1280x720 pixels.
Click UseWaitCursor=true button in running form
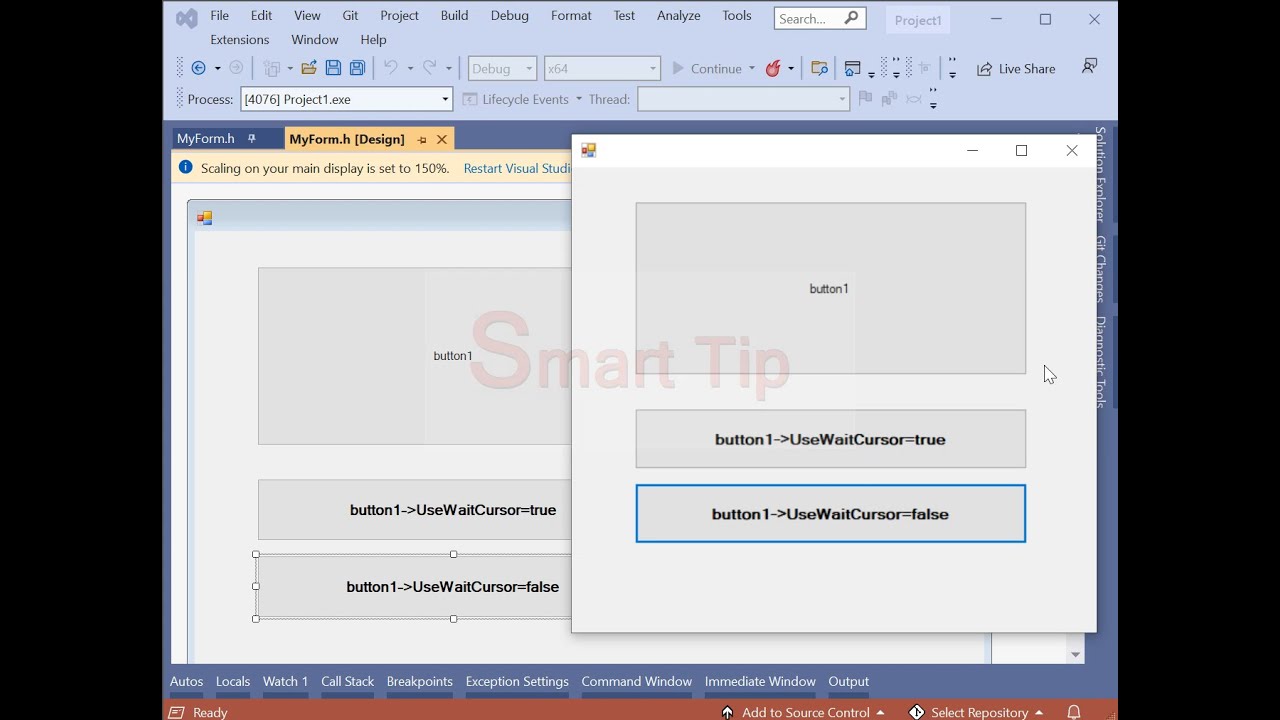(x=830, y=439)
